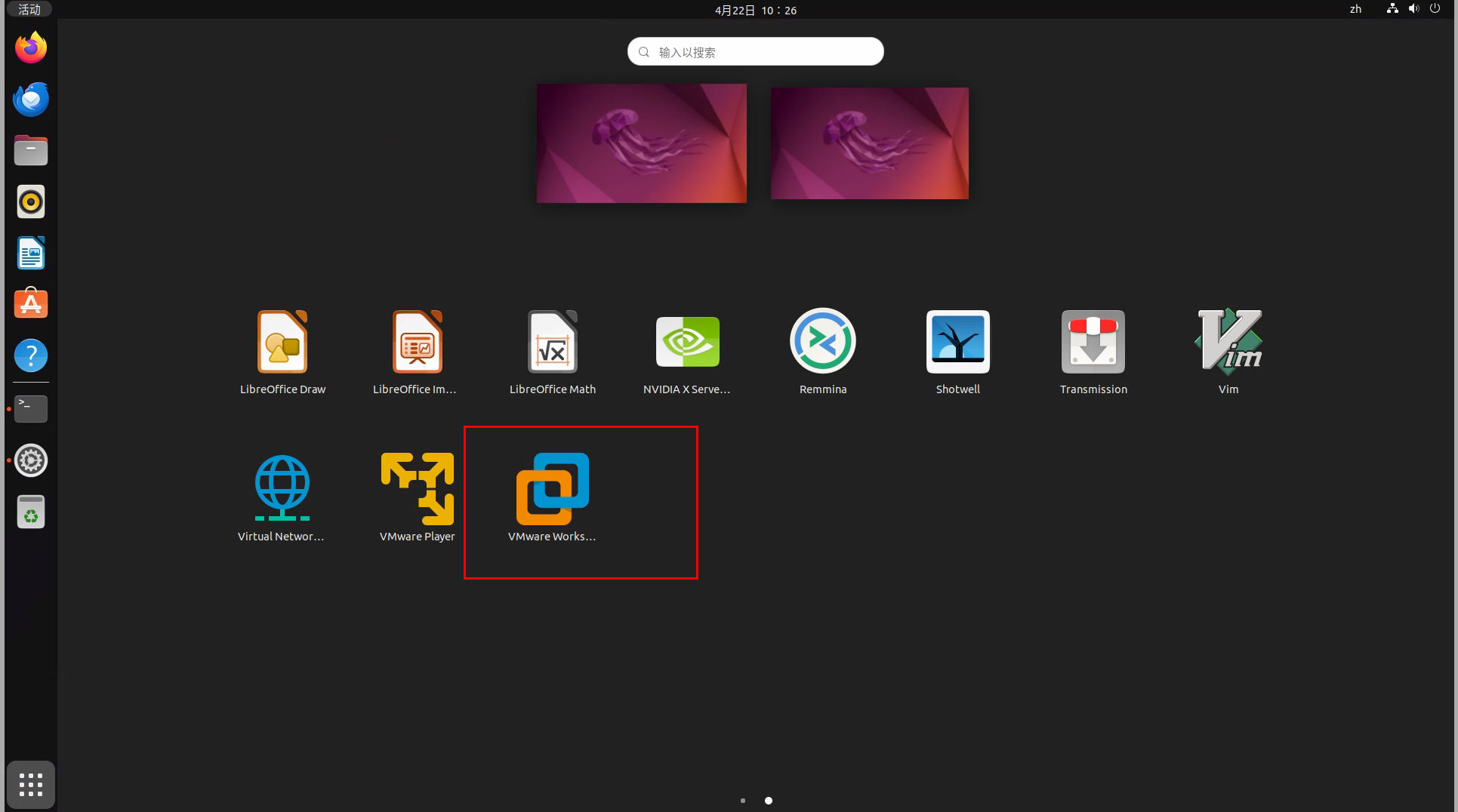
Task: Open LibreOffice Writer from the dock
Action: click(31, 253)
